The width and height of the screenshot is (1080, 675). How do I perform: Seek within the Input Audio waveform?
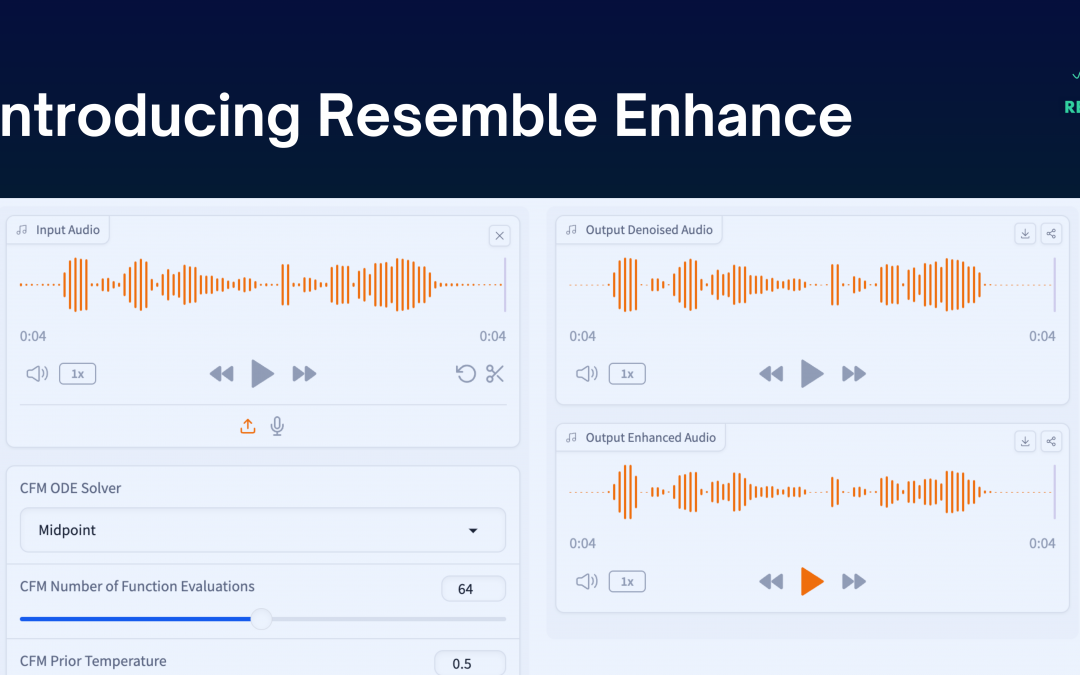click(x=262, y=284)
